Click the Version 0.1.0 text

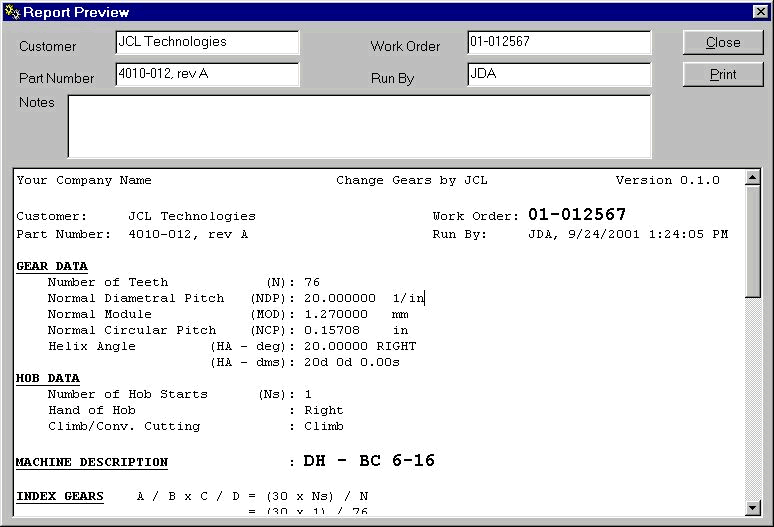click(667, 180)
